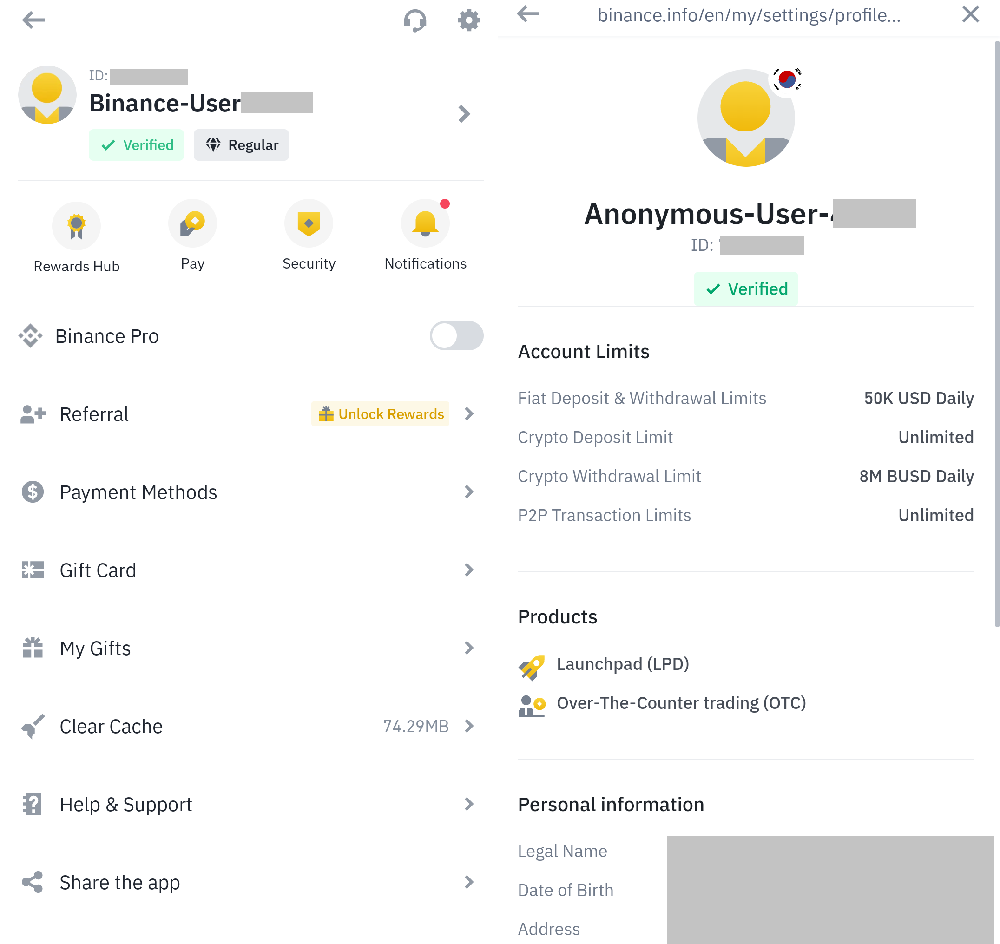Expand Help & Support chevron

469,804
